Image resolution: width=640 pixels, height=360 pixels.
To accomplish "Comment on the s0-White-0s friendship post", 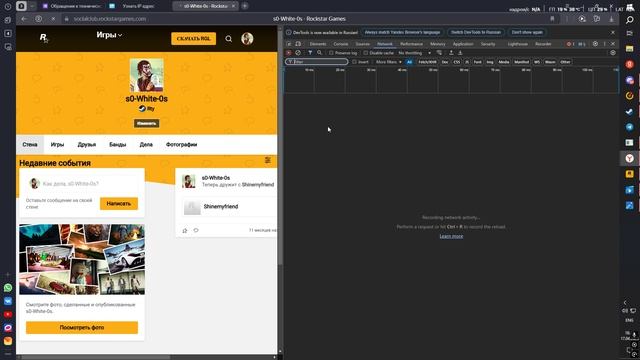I will [x=196, y=231].
